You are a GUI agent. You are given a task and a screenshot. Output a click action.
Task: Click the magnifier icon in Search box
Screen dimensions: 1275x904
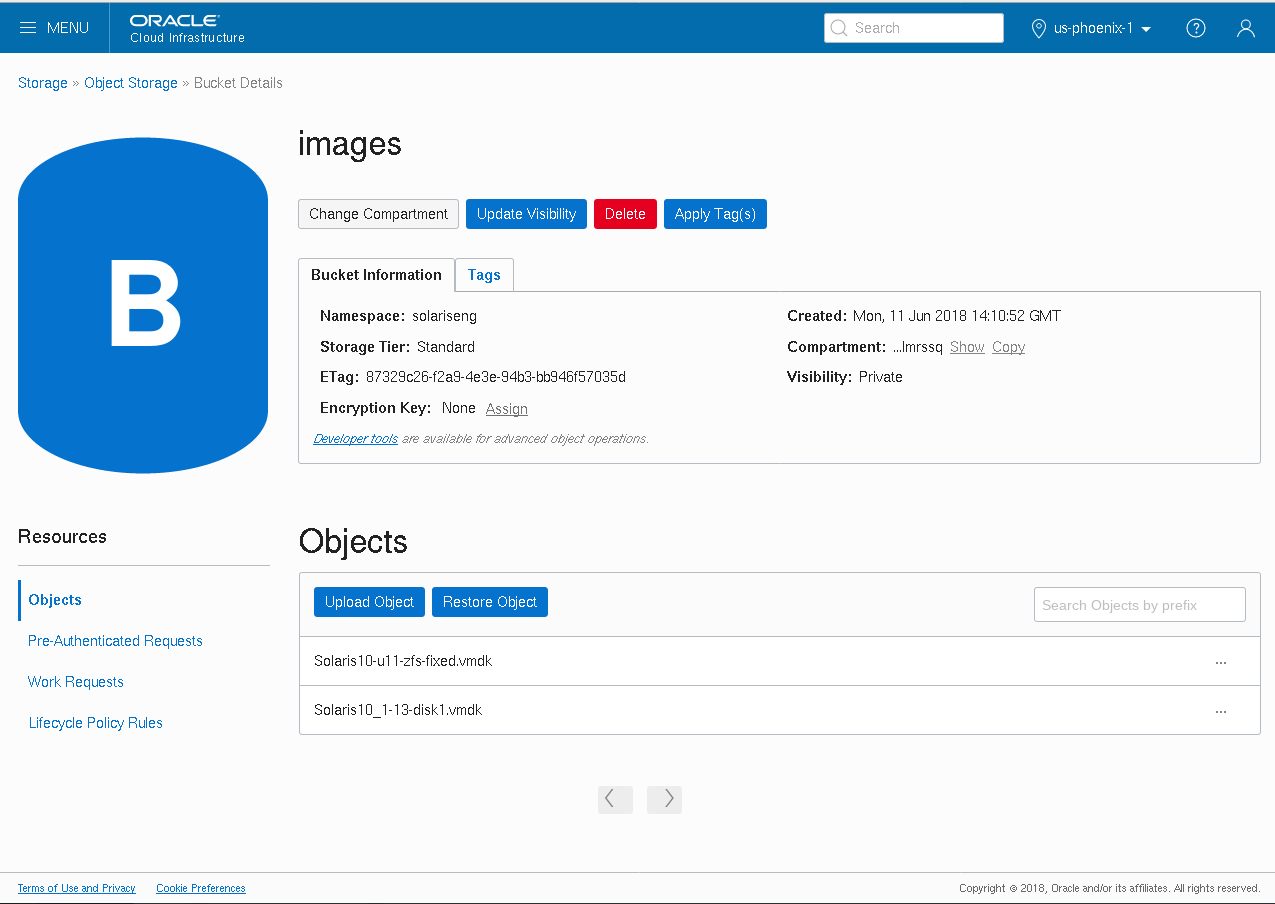pyautogui.click(x=839, y=28)
